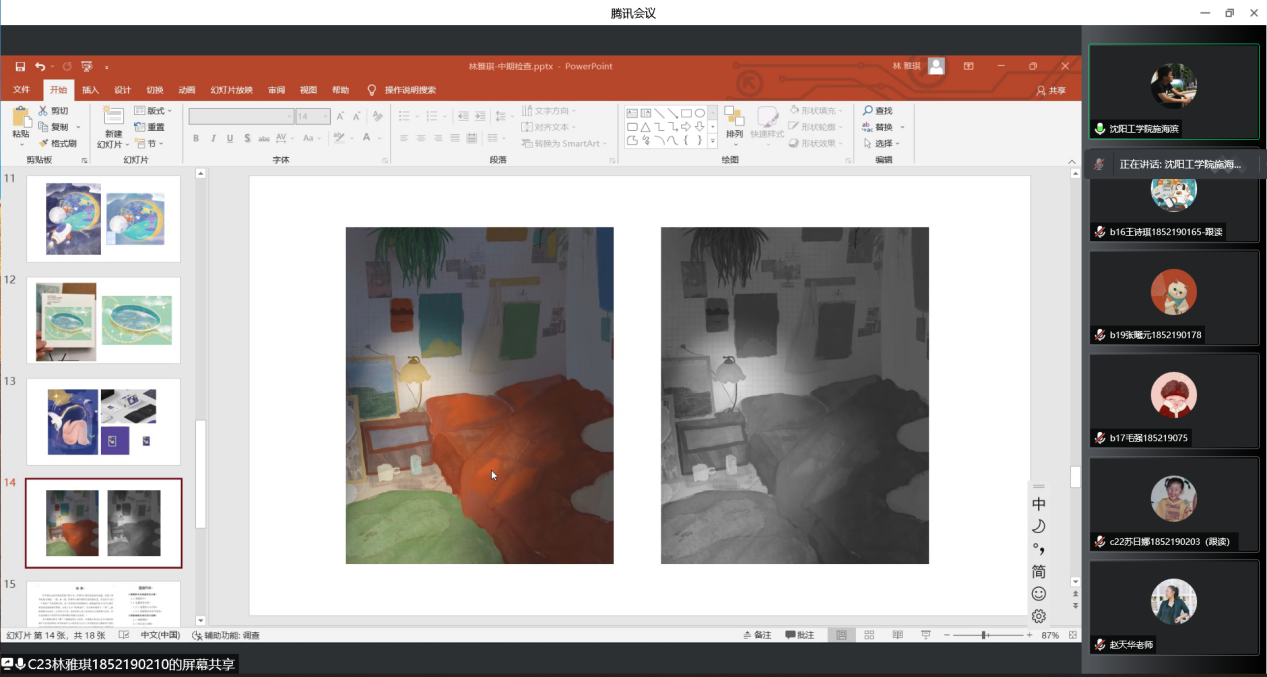Select the rectangle shape in shapes gallery
This screenshot has width=1267, height=677.
click(686, 113)
